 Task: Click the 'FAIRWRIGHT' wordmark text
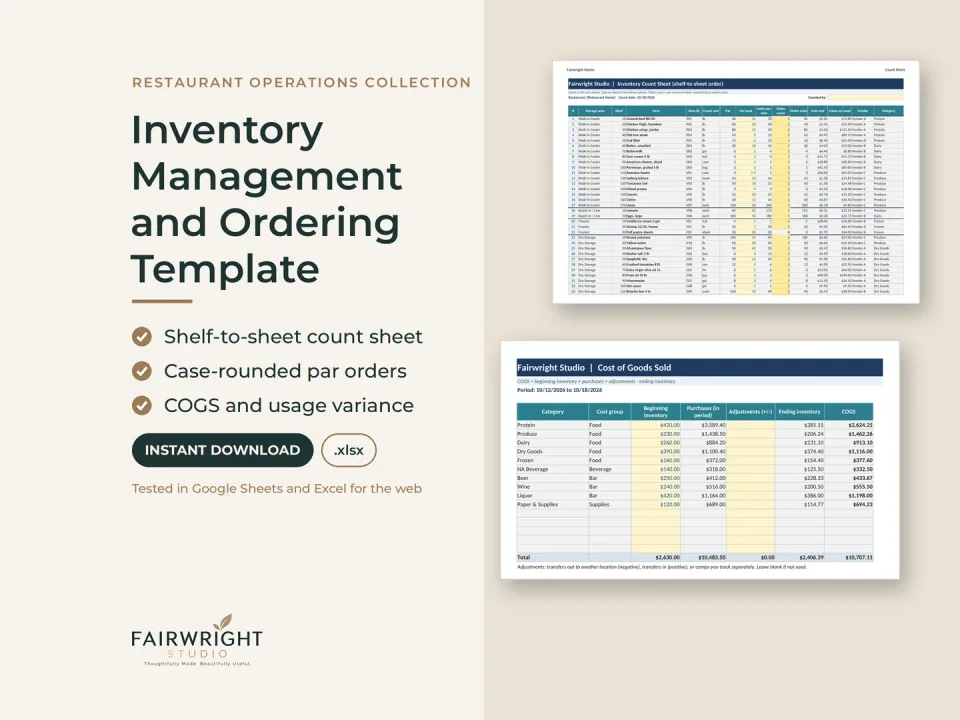pos(197,639)
